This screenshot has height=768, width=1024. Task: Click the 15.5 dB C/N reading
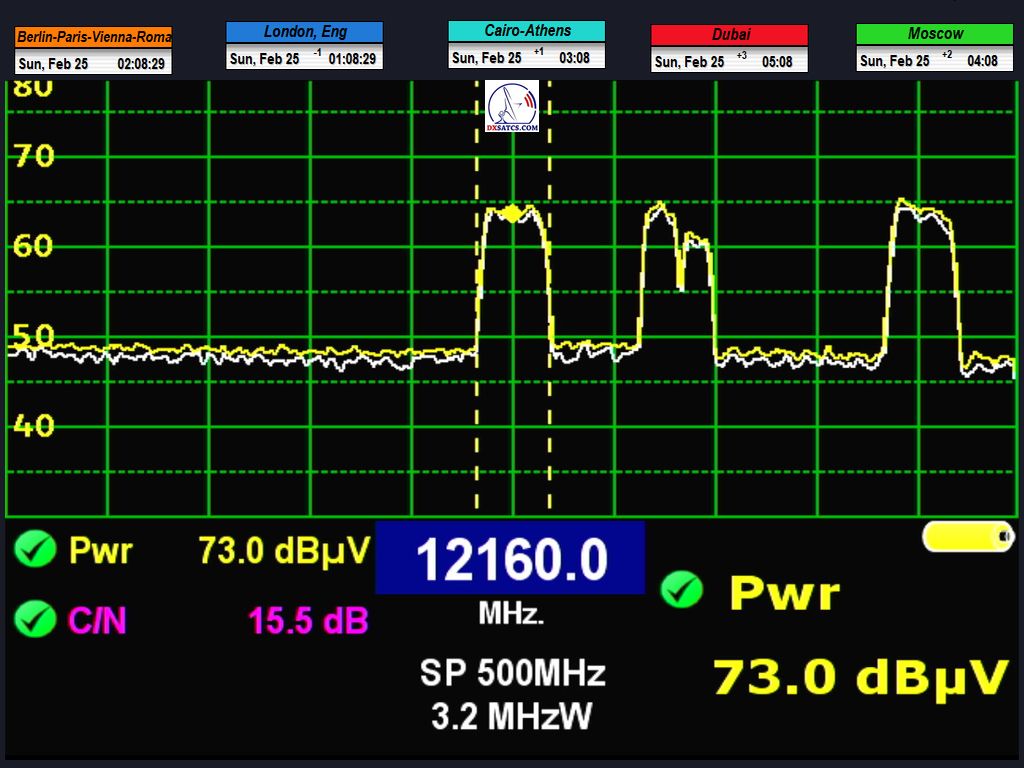(308, 621)
